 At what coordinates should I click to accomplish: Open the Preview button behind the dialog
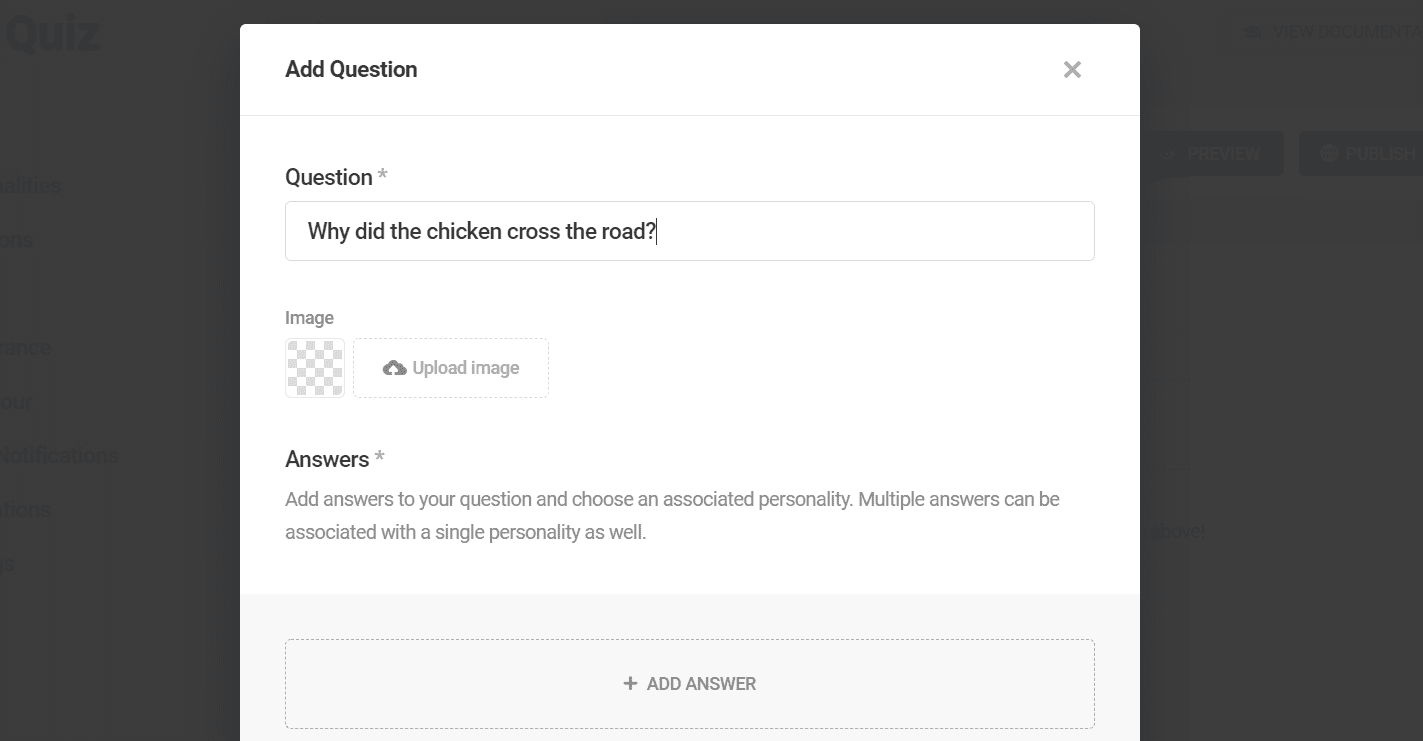(1212, 154)
